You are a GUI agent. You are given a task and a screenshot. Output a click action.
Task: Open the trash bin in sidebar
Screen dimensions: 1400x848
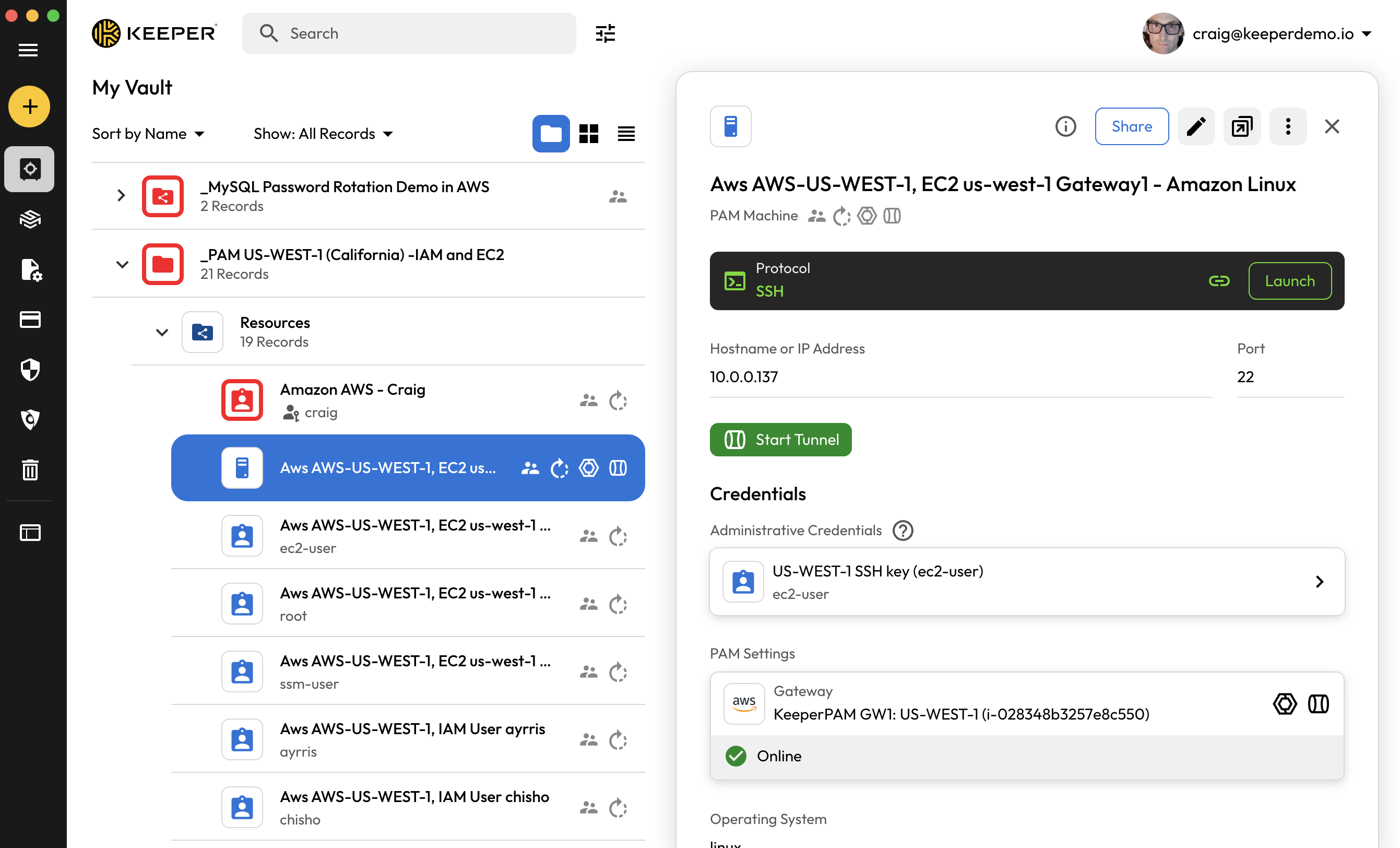point(30,469)
